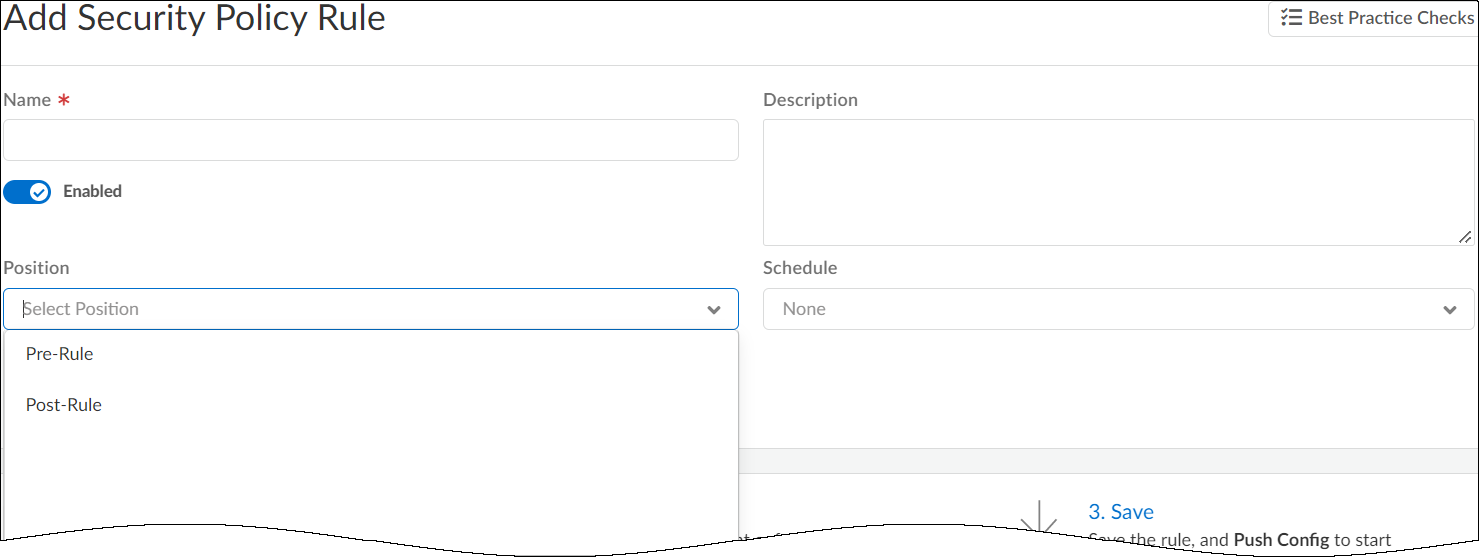Click the Push Config bold text

click(x=1281, y=540)
